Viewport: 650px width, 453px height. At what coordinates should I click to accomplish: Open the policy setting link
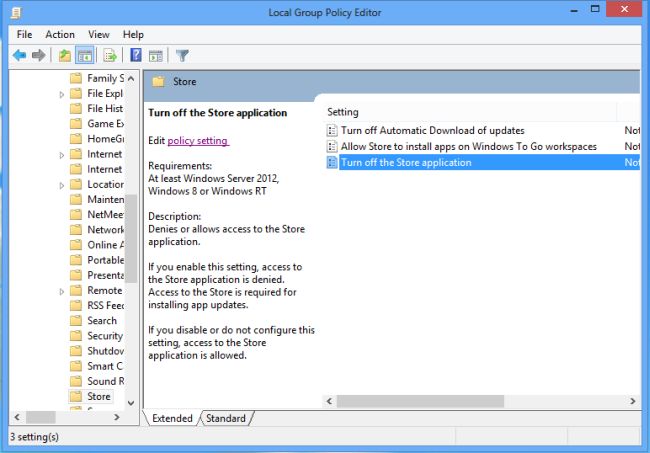coord(198,141)
